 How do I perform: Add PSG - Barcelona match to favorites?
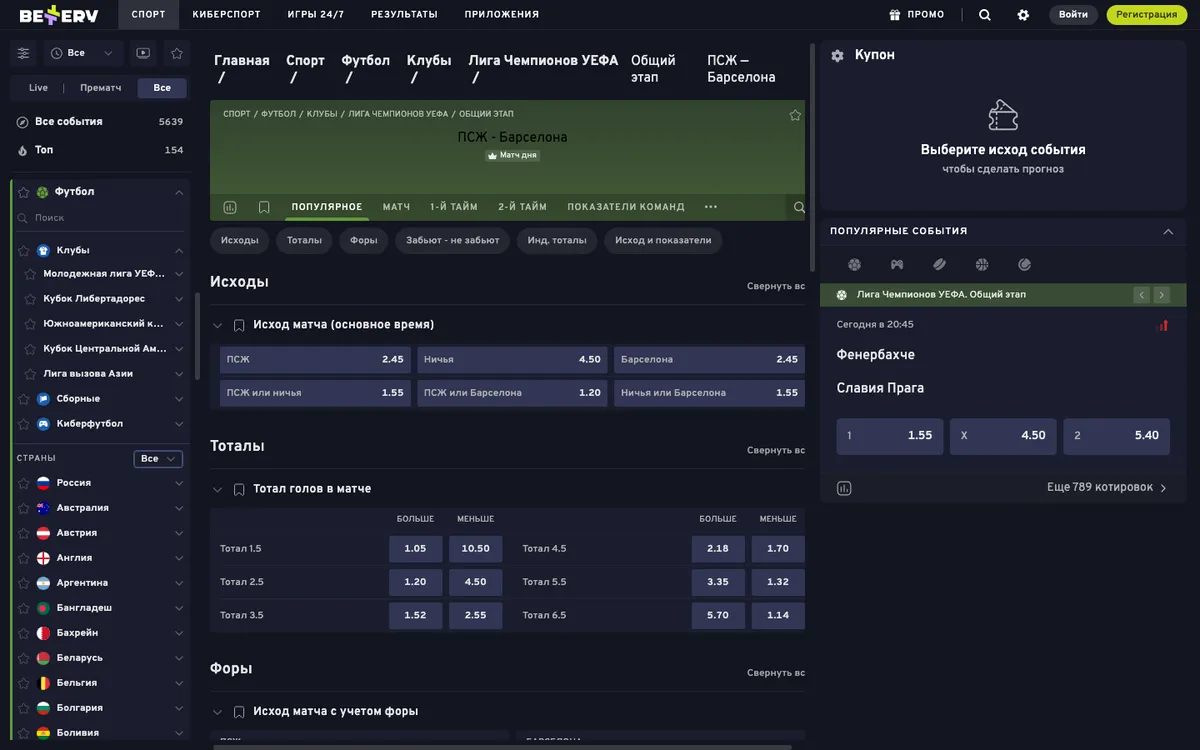pos(795,115)
